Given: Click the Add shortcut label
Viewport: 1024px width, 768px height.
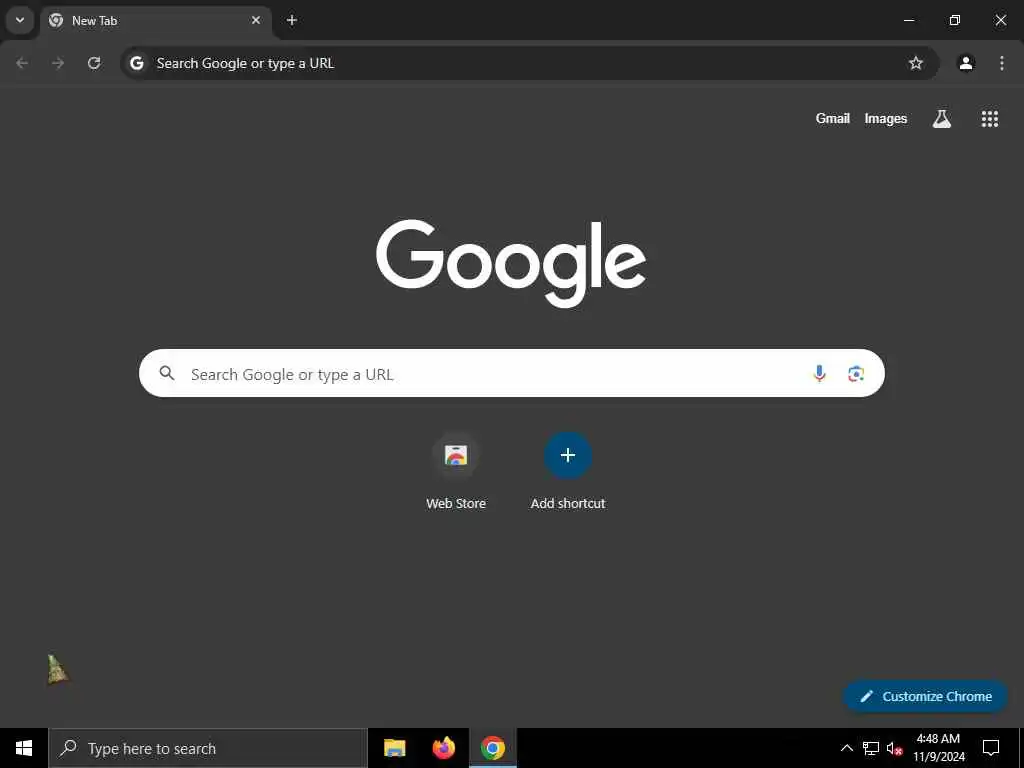Looking at the screenshot, I should click(568, 504).
